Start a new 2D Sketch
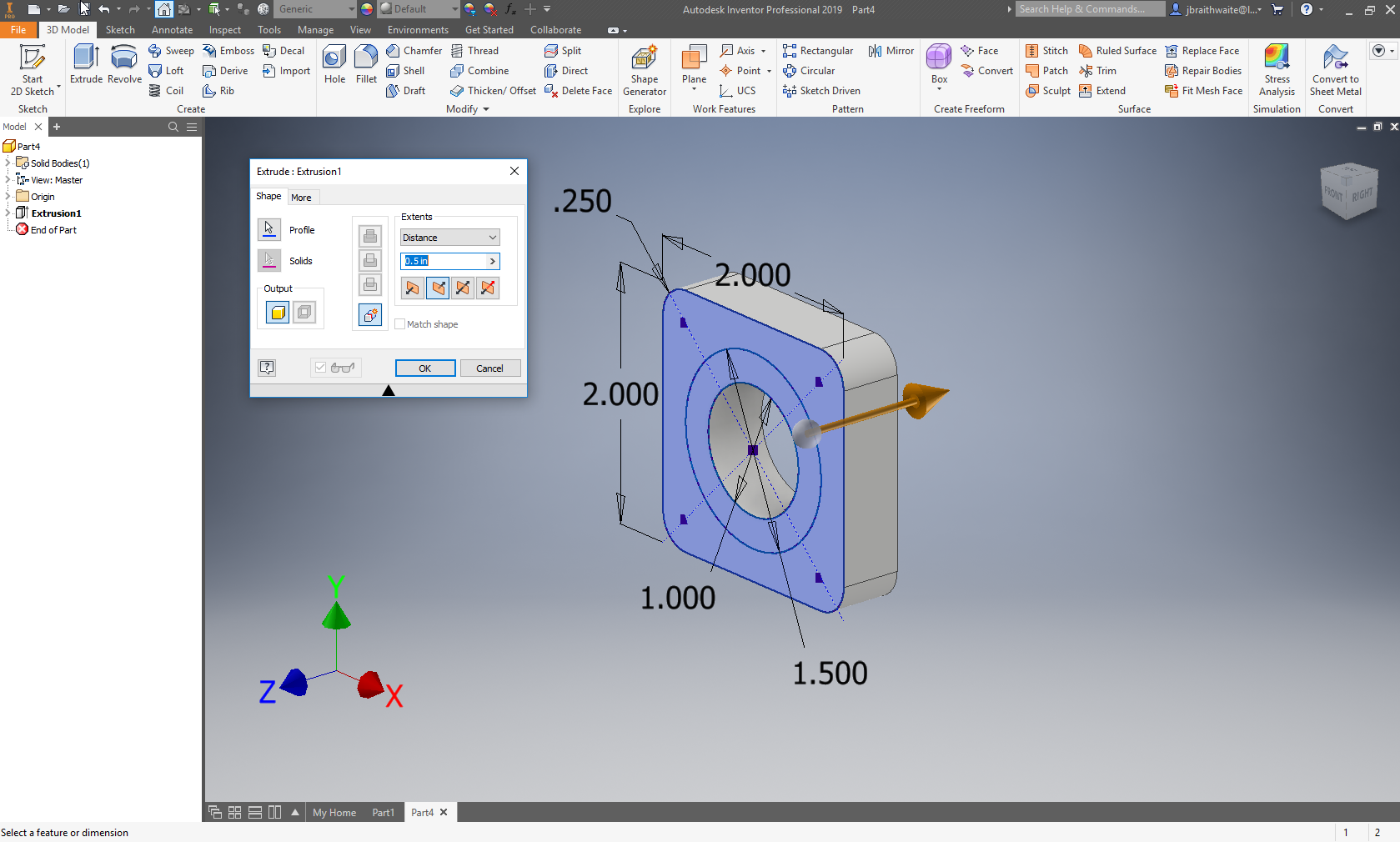The height and width of the screenshot is (842, 1400). (x=33, y=71)
